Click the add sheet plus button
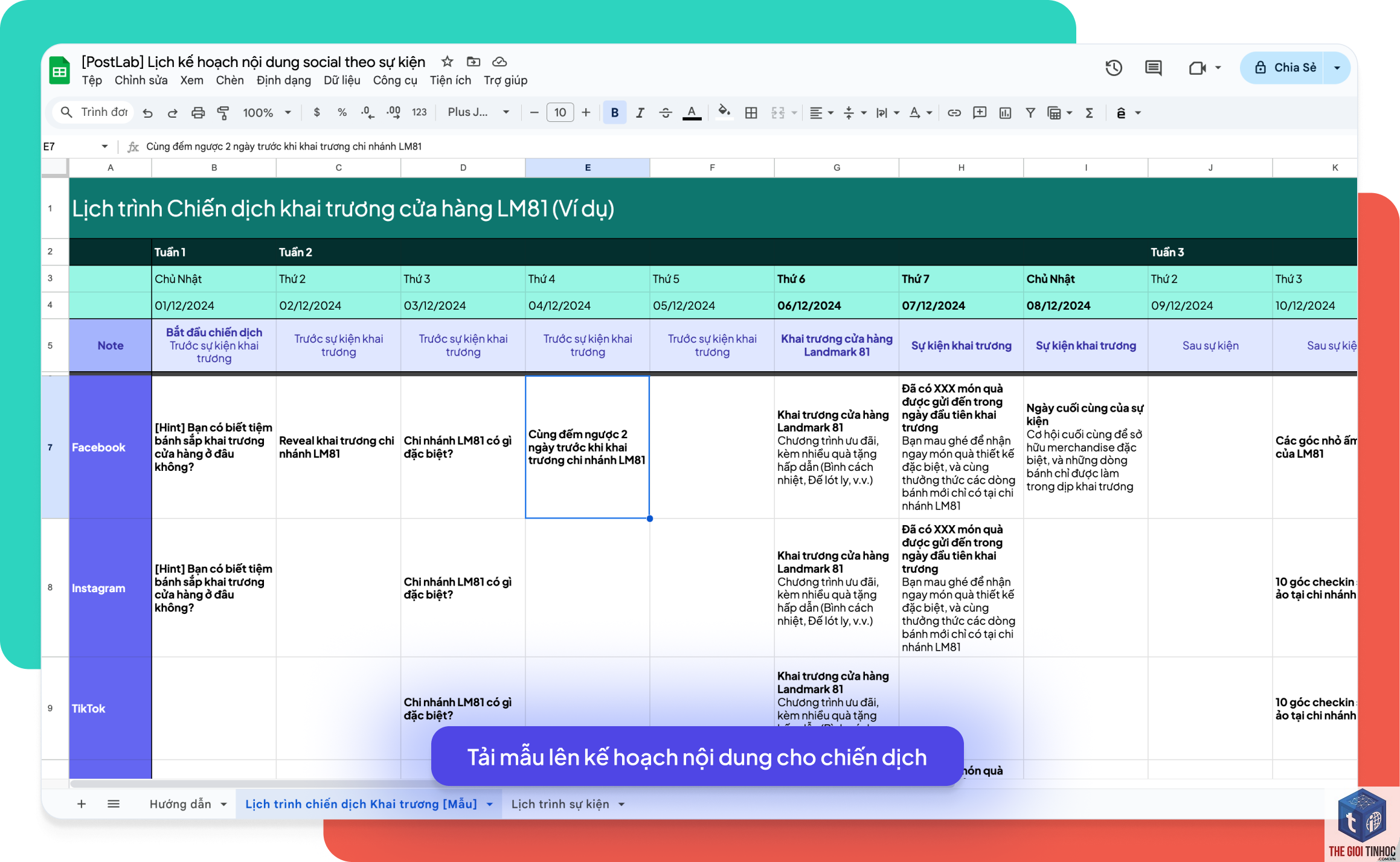1400x862 pixels. pyautogui.click(x=82, y=804)
